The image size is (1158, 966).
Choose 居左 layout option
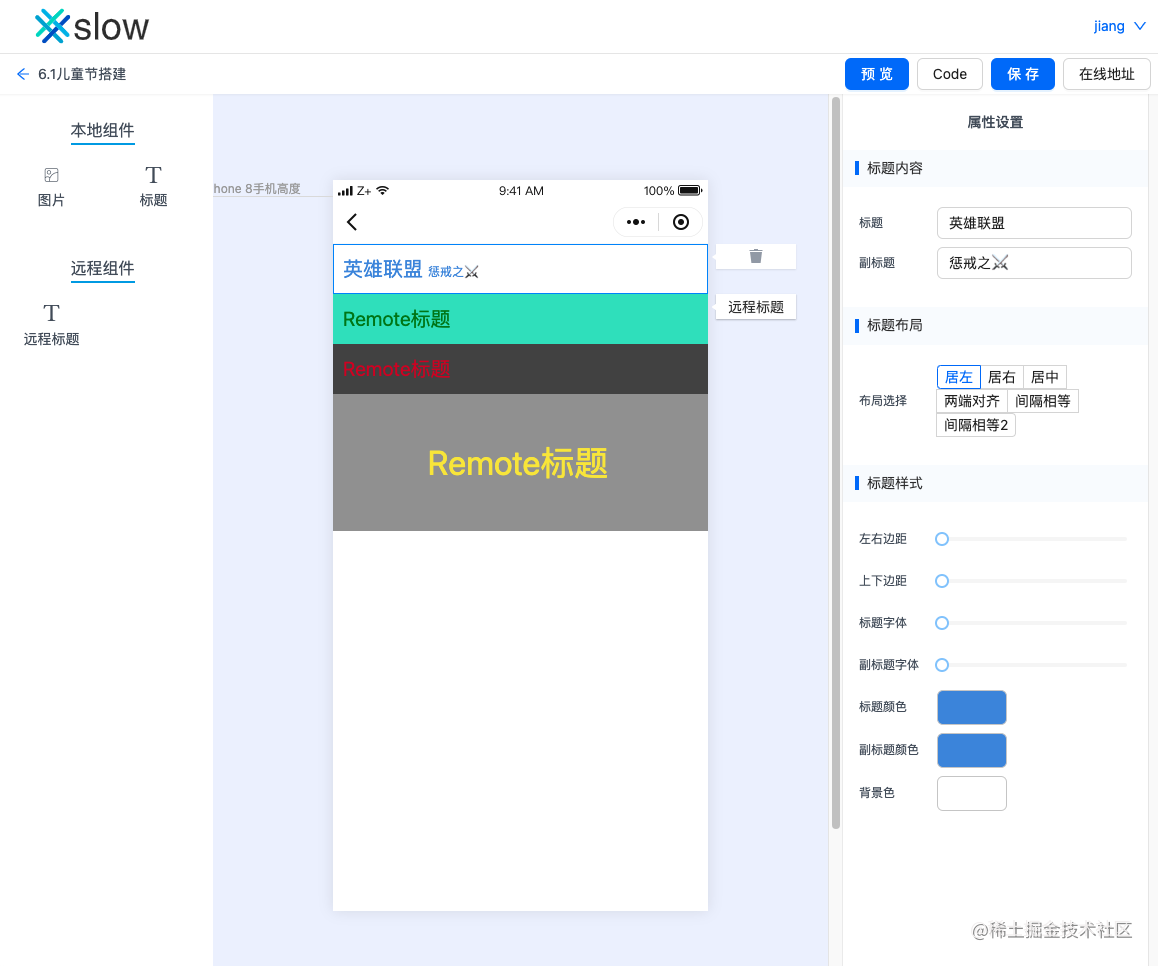(x=959, y=377)
